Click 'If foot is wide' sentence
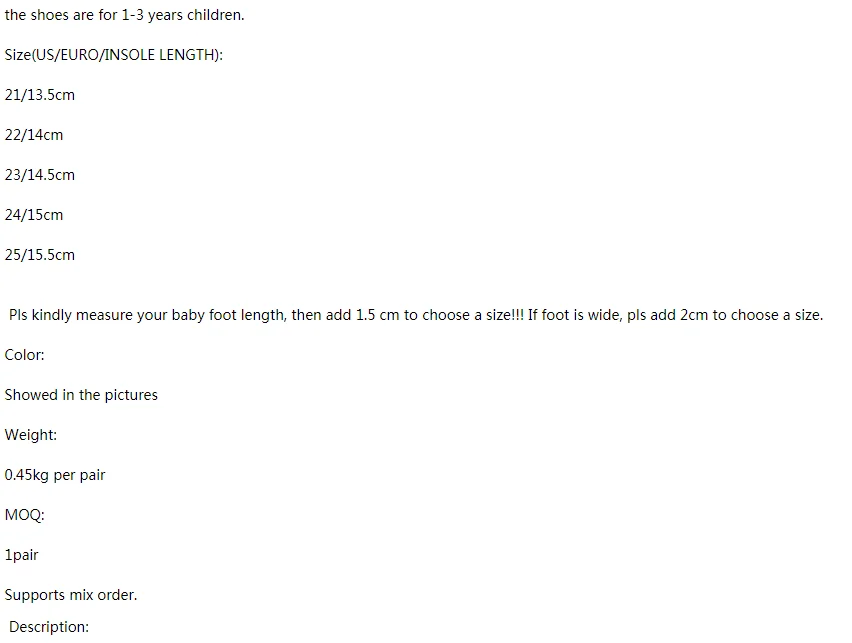This screenshot has height=643, width=852. coord(675,315)
